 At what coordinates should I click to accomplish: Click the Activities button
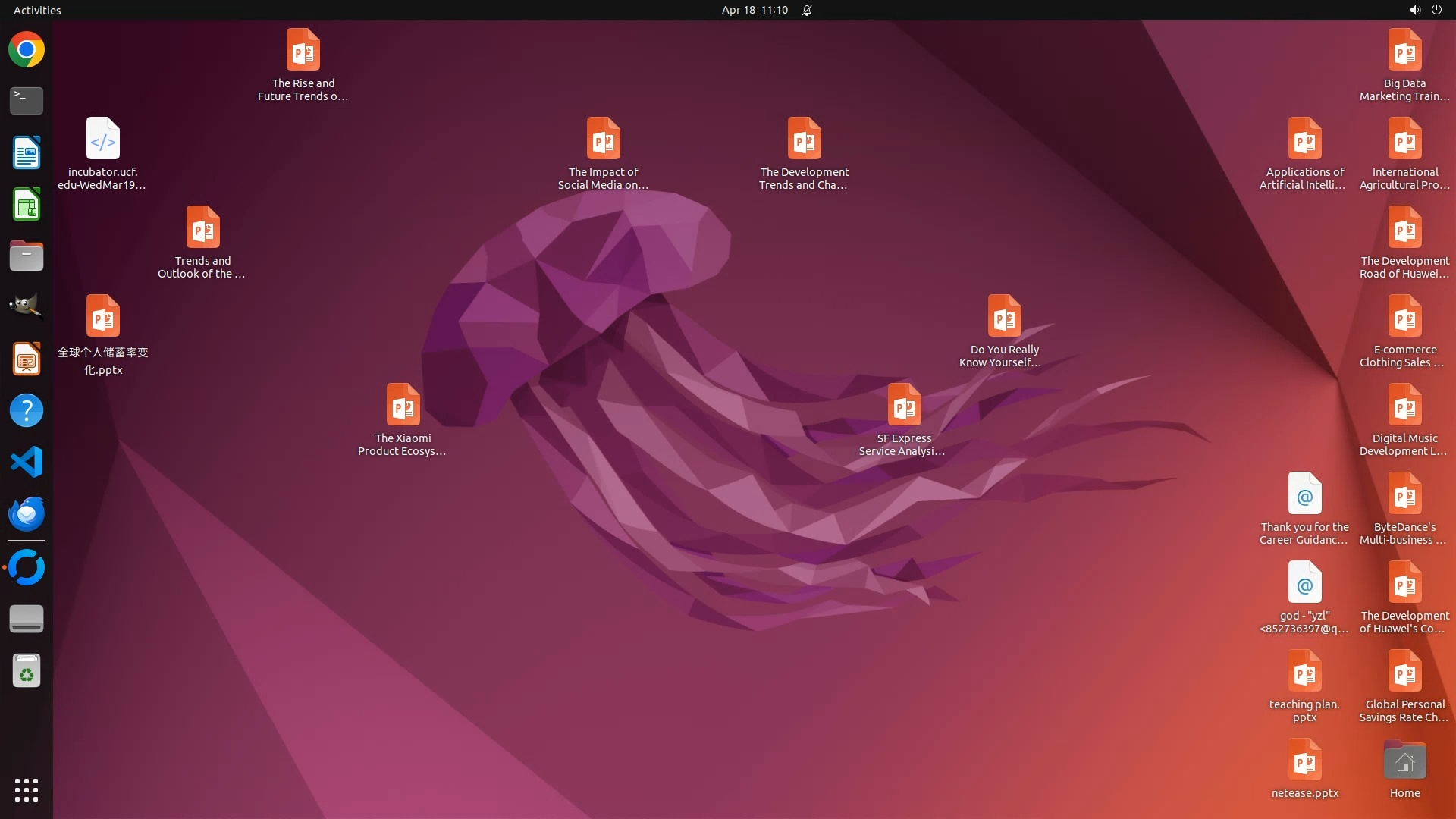(37, 10)
